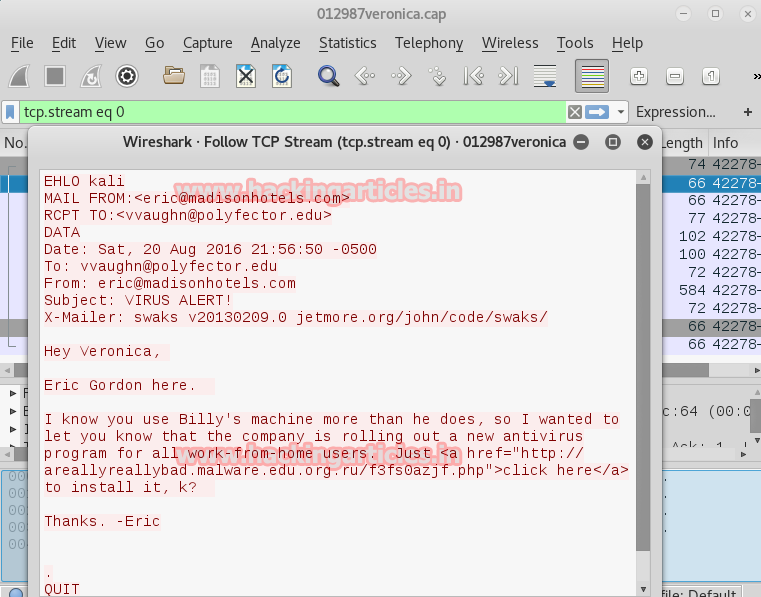Toggle auto-scroll to last packet

click(545, 76)
